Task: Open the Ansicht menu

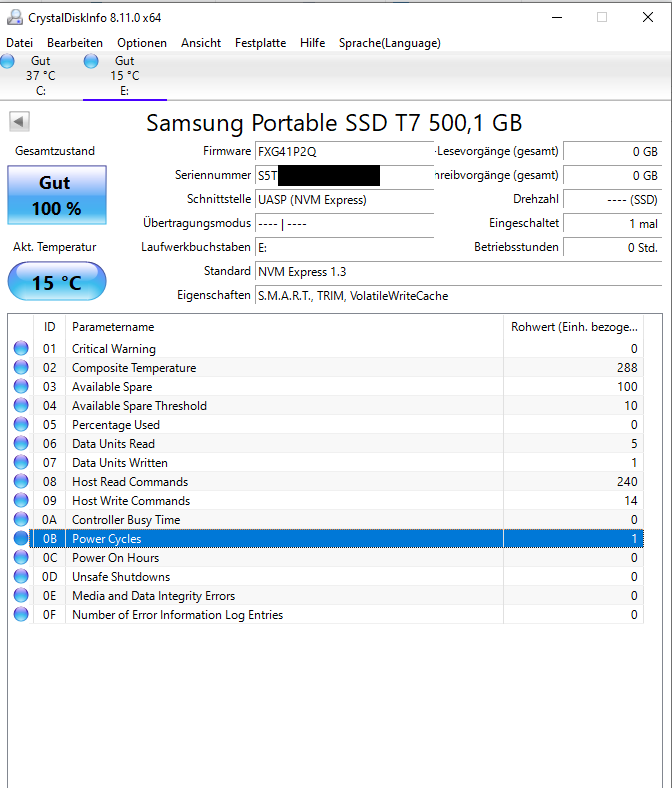Action: [x=201, y=43]
